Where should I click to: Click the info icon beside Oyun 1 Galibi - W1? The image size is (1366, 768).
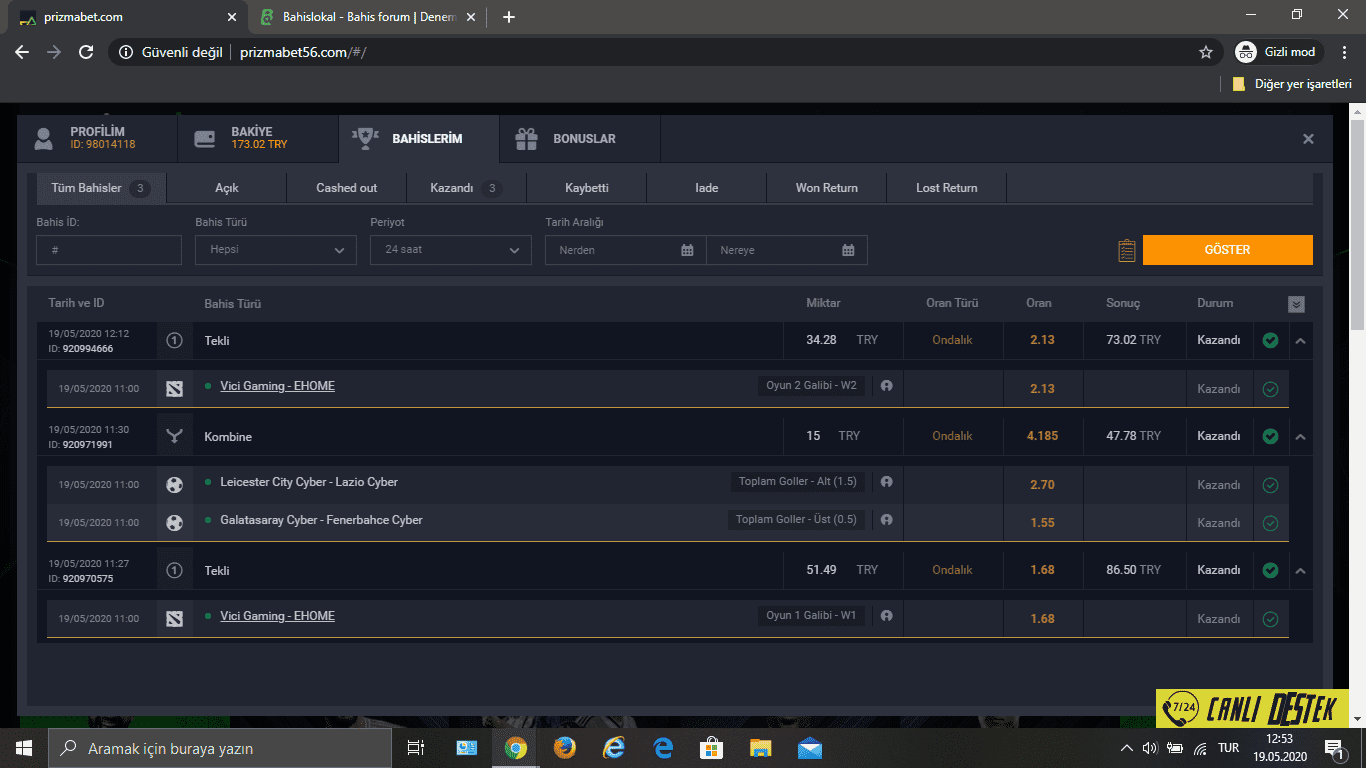pyautogui.click(x=886, y=616)
